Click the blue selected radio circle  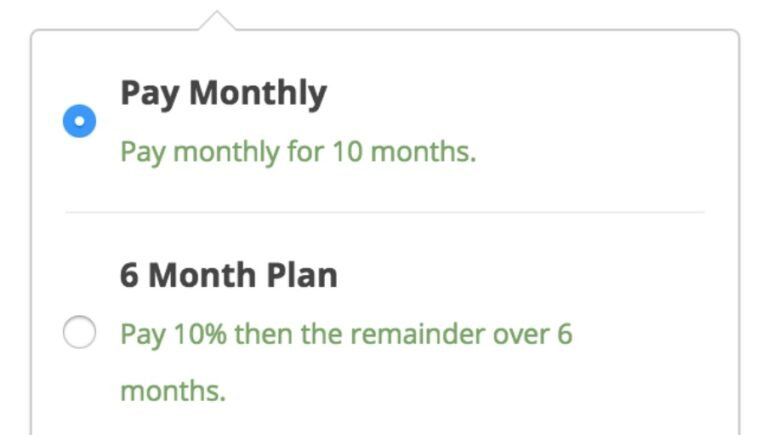[79, 123]
